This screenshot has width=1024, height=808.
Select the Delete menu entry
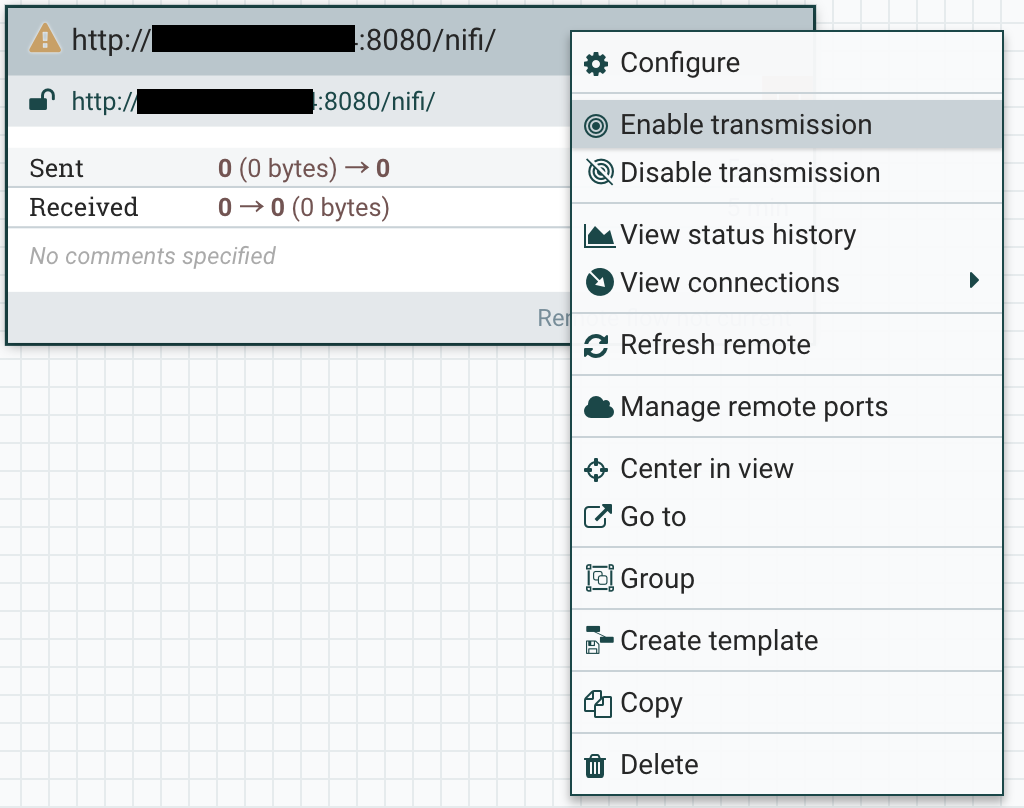pos(787,765)
